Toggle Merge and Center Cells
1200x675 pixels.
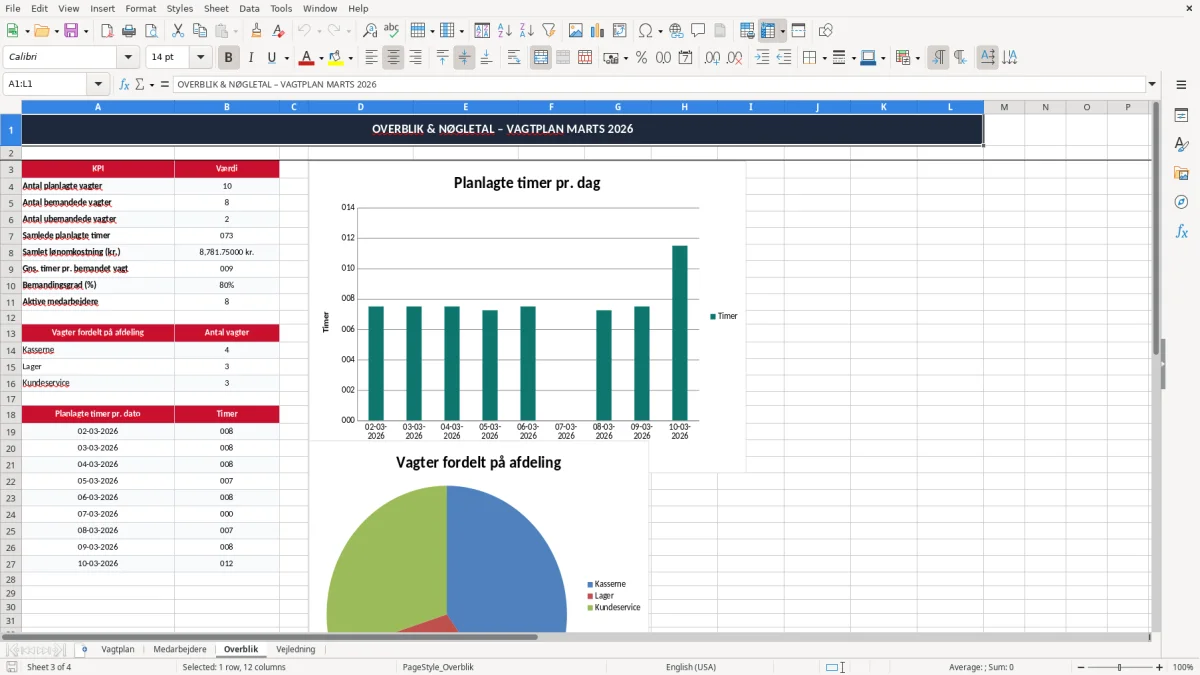click(x=541, y=58)
